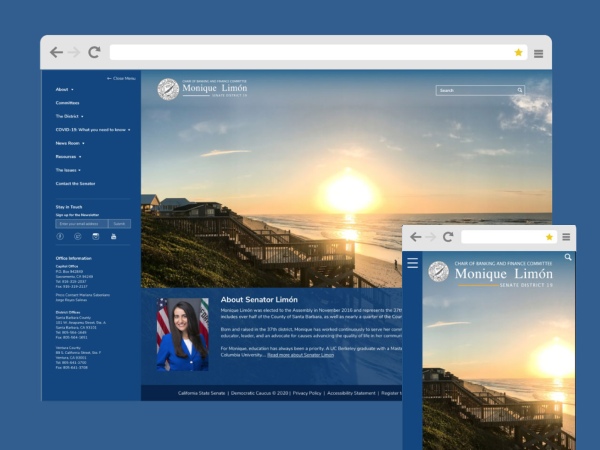Click the Senate seal logo on mobile site

click(x=438, y=271)
